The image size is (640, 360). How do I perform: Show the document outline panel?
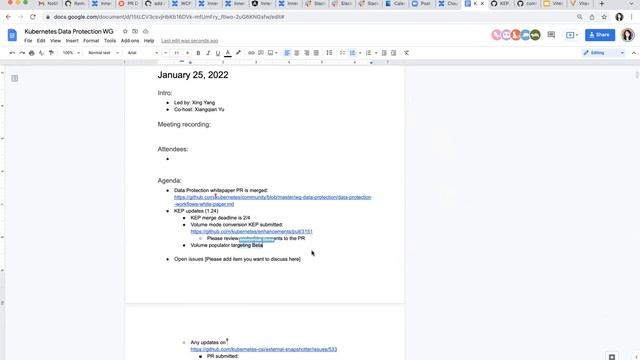pos(15,78)
